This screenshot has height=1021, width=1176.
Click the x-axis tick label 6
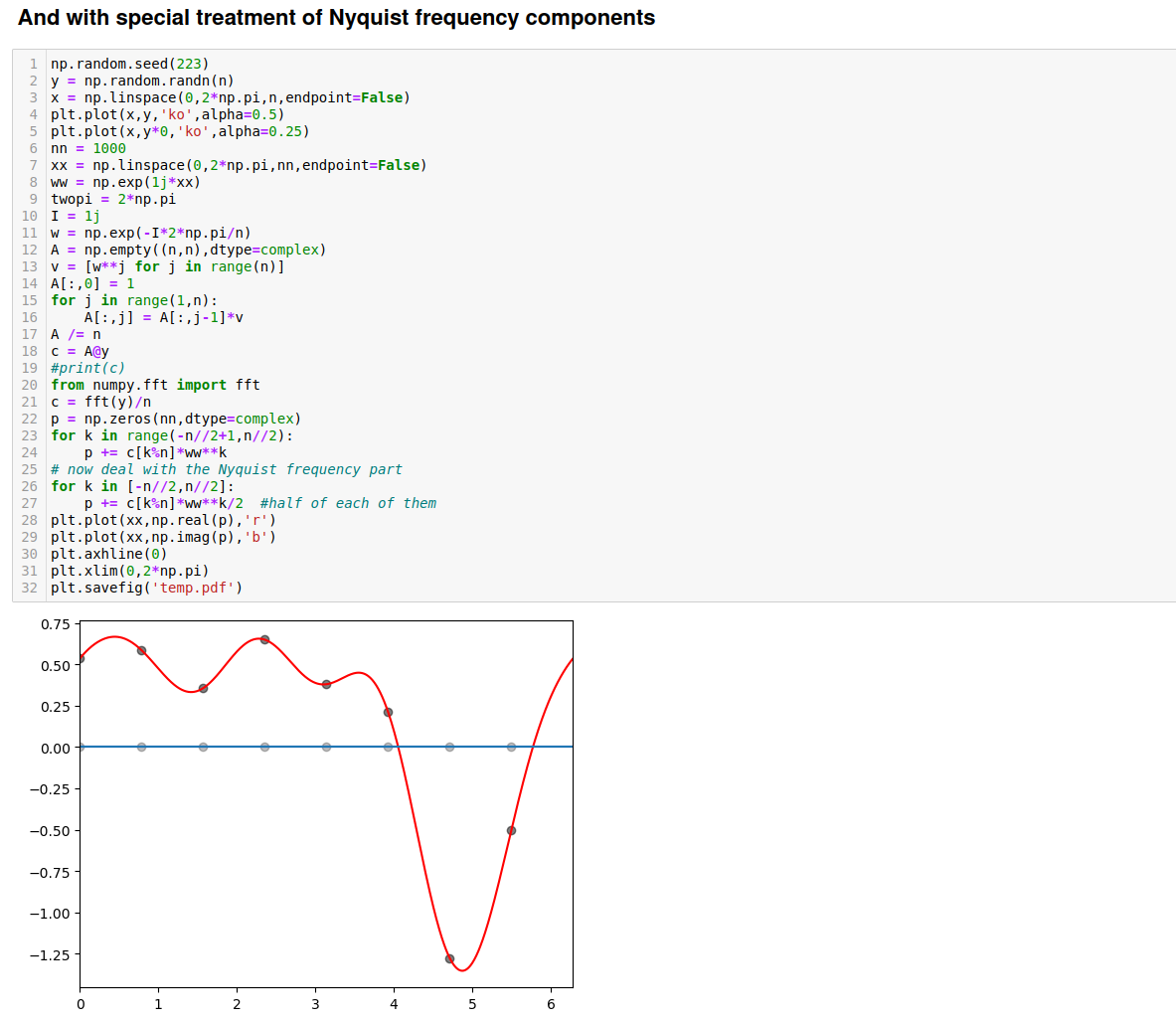coord(551,1004)
